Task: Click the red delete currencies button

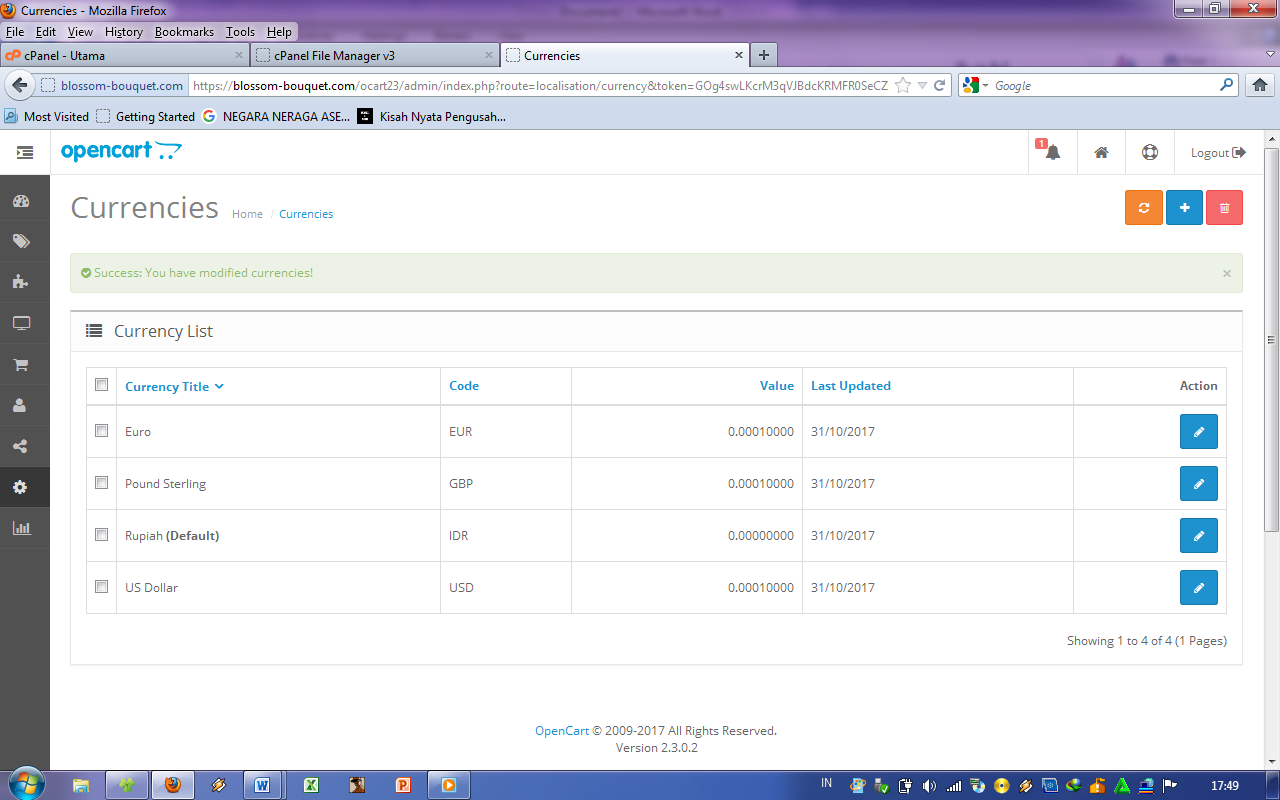Action: (x=1224, y=208)
